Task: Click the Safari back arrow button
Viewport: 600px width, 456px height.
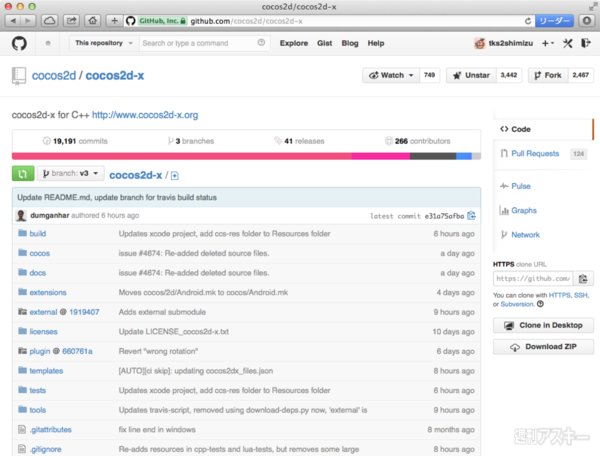Action: (x=13, y=21)
